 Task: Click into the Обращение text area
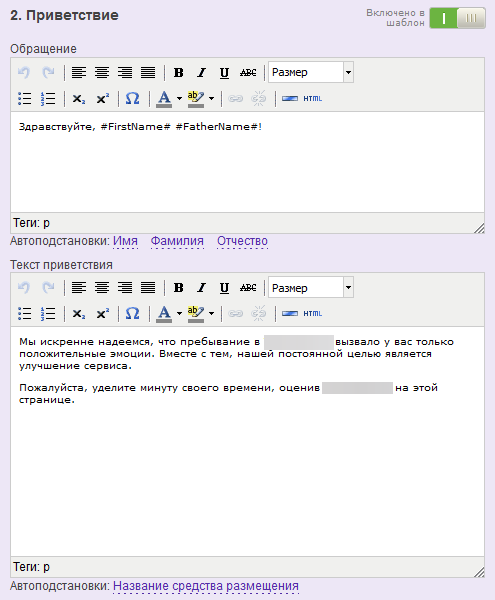247,162
